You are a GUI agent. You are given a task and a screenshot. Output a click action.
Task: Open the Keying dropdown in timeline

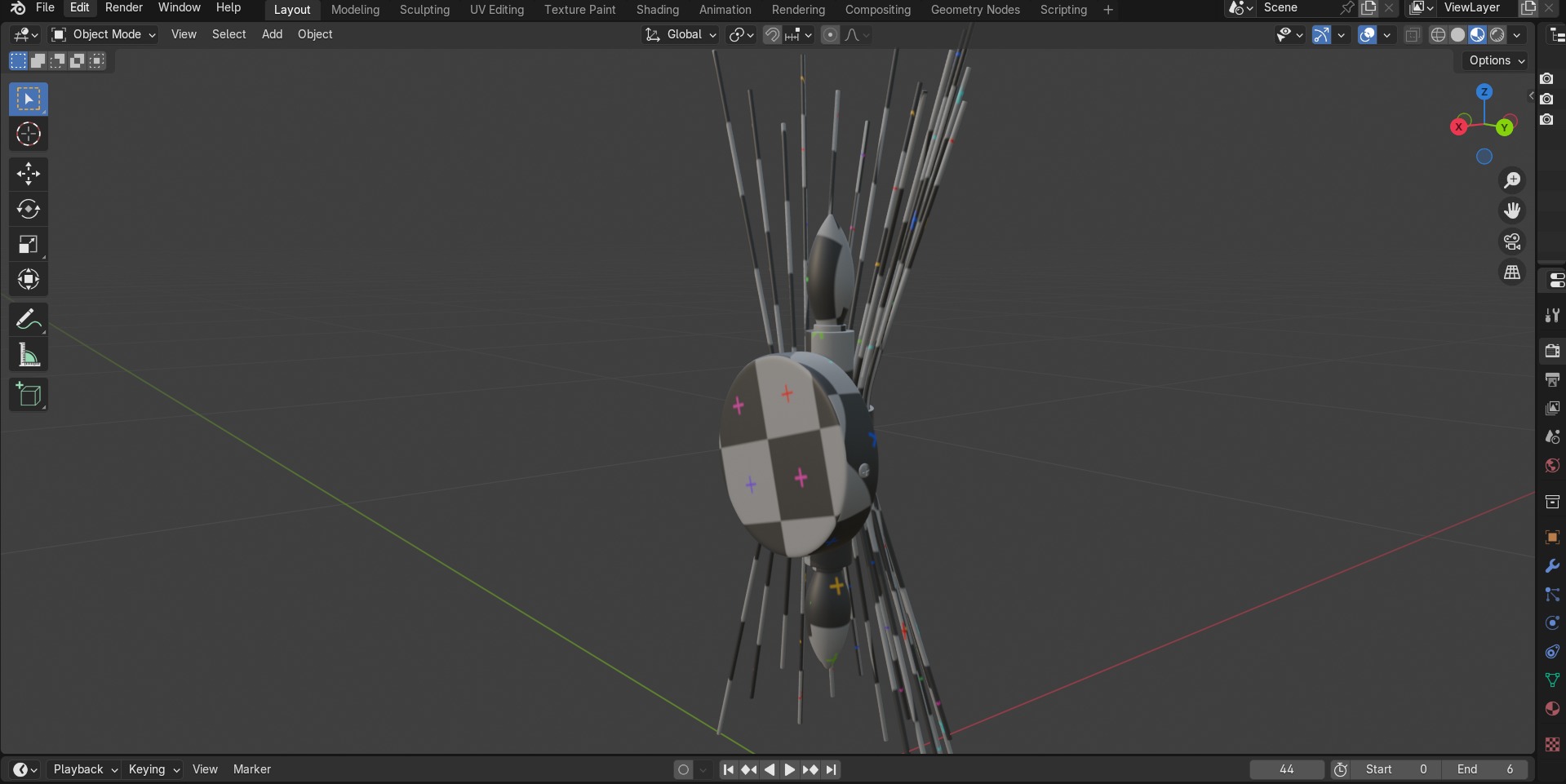click(x=153, y=769)
